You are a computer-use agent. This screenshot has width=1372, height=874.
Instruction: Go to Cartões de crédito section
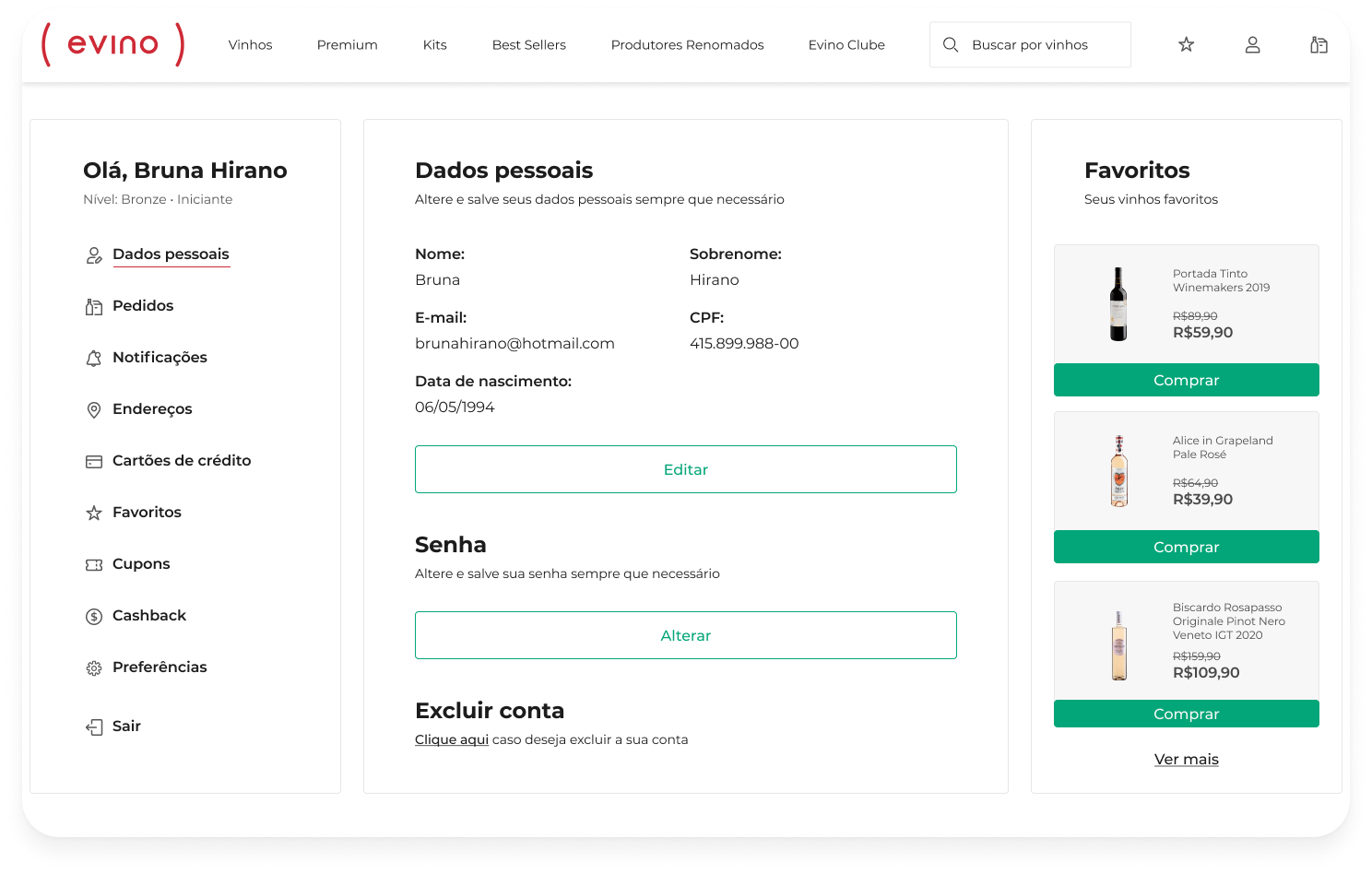182,461
